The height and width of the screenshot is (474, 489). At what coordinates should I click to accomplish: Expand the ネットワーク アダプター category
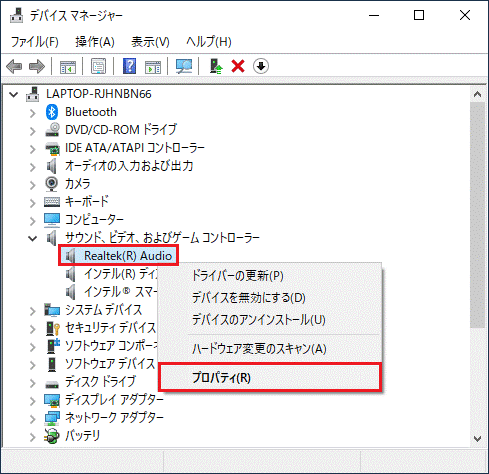pos(32,419)
